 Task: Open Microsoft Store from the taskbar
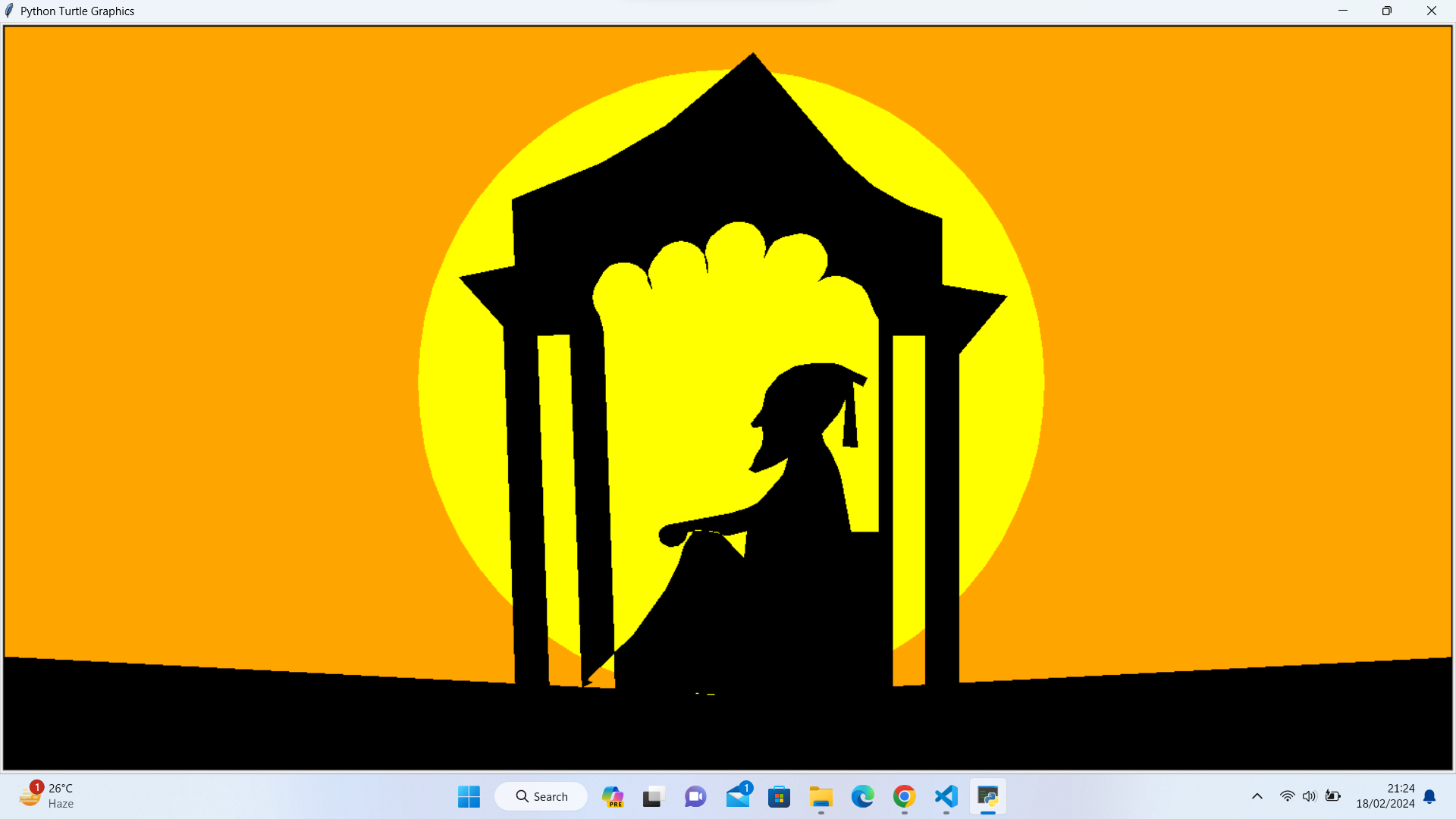pyautogui.click(x=779, y=796)
